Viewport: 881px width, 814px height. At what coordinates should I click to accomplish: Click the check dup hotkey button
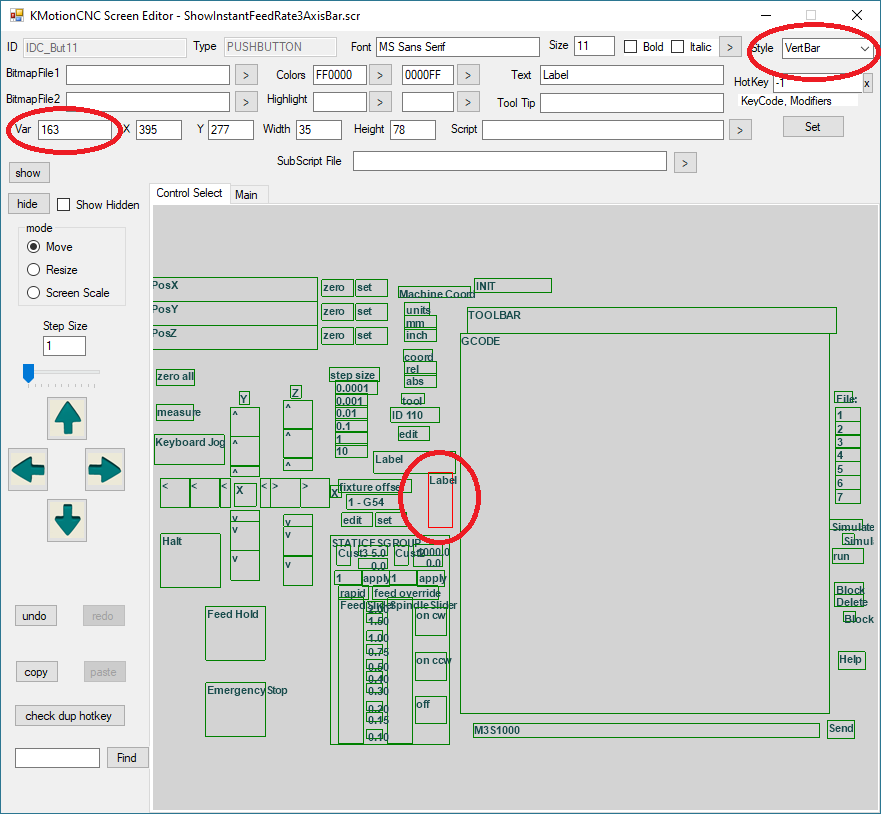[69, 715]
